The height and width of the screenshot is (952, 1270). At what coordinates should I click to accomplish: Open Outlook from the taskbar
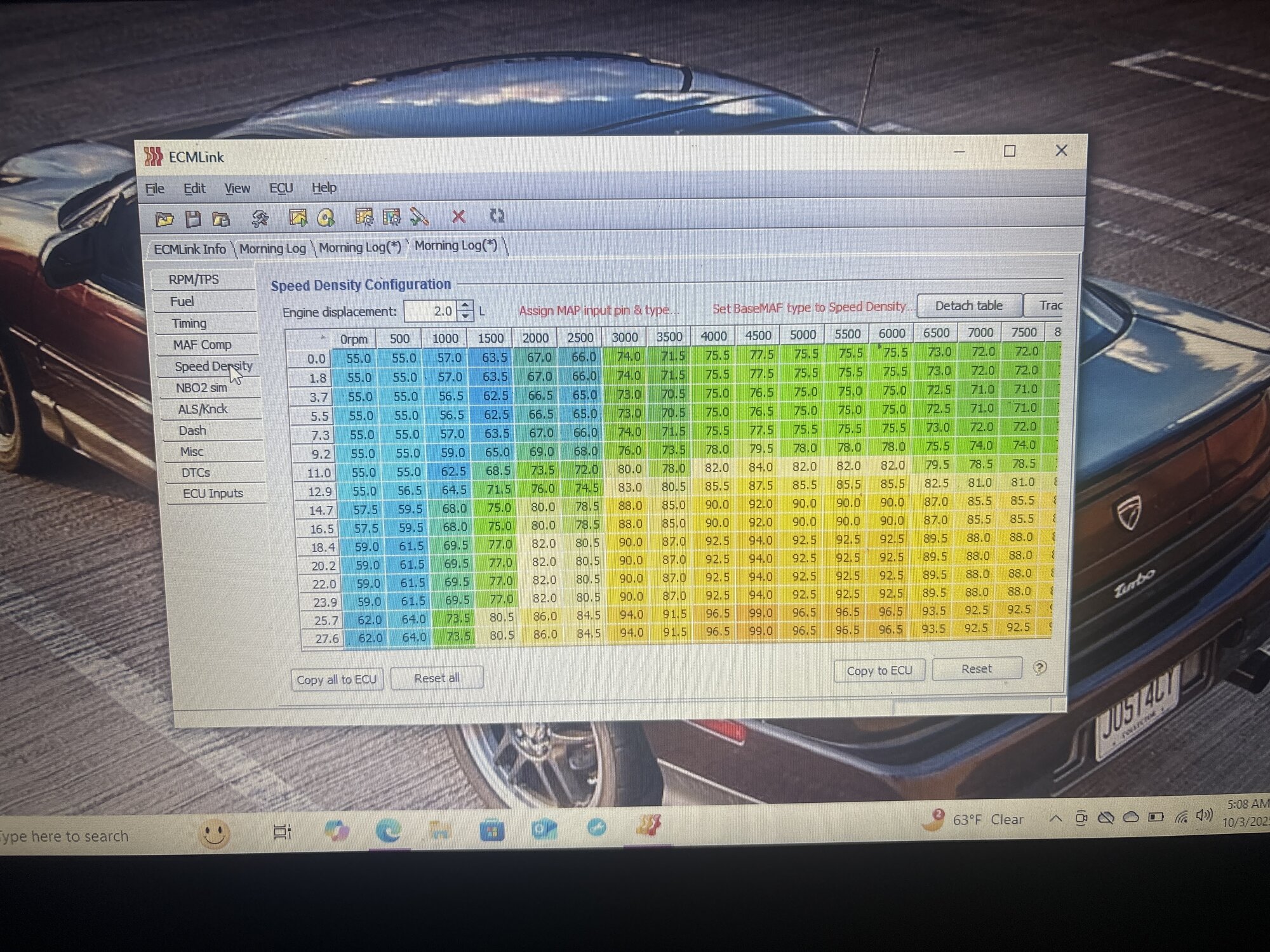click(x=544, y=828)
